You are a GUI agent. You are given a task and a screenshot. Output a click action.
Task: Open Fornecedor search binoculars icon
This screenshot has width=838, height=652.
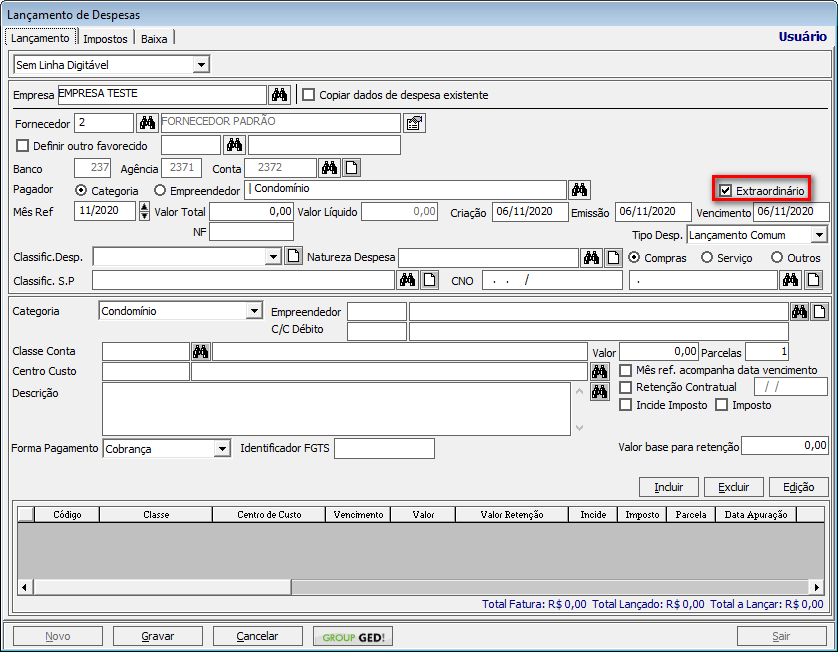147,123
